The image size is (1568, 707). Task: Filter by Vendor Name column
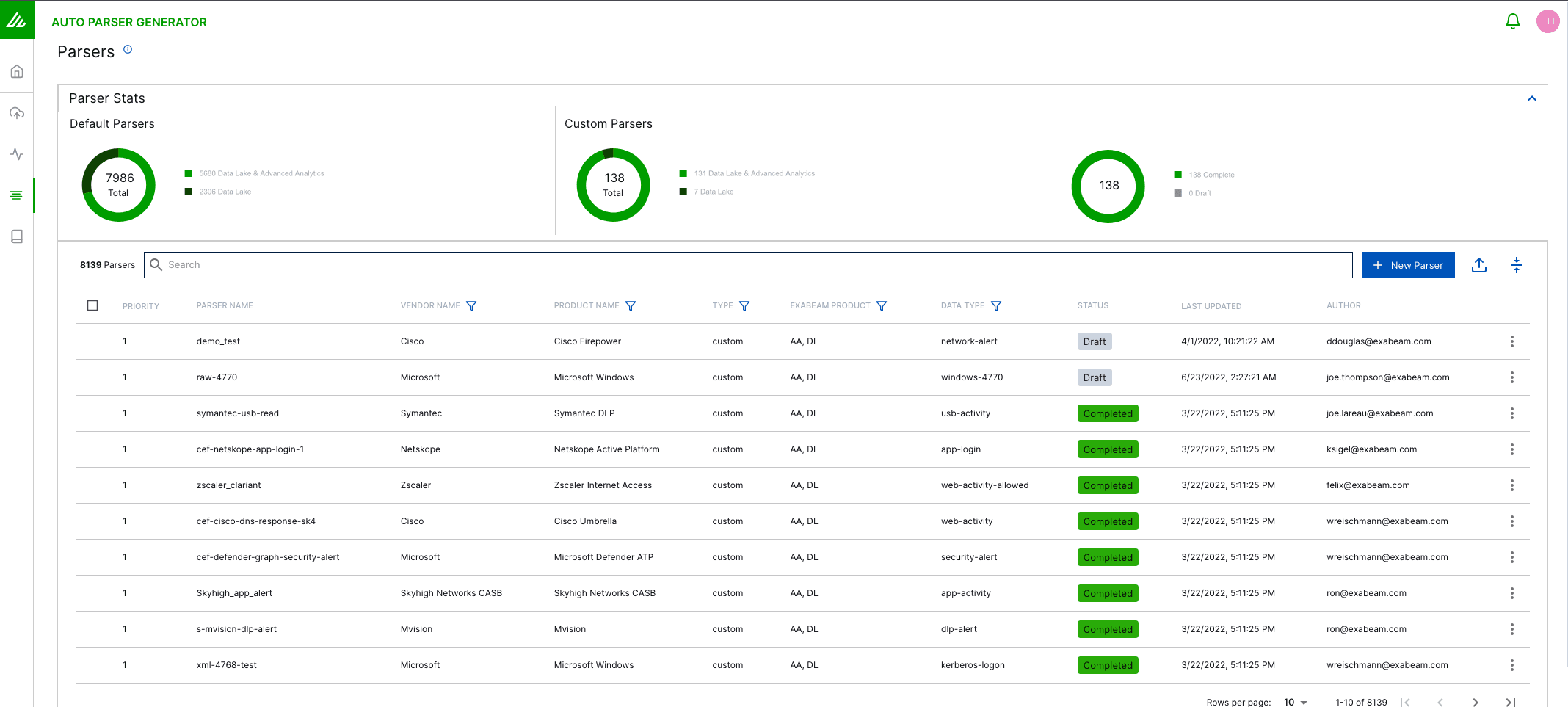pos(471,306)
